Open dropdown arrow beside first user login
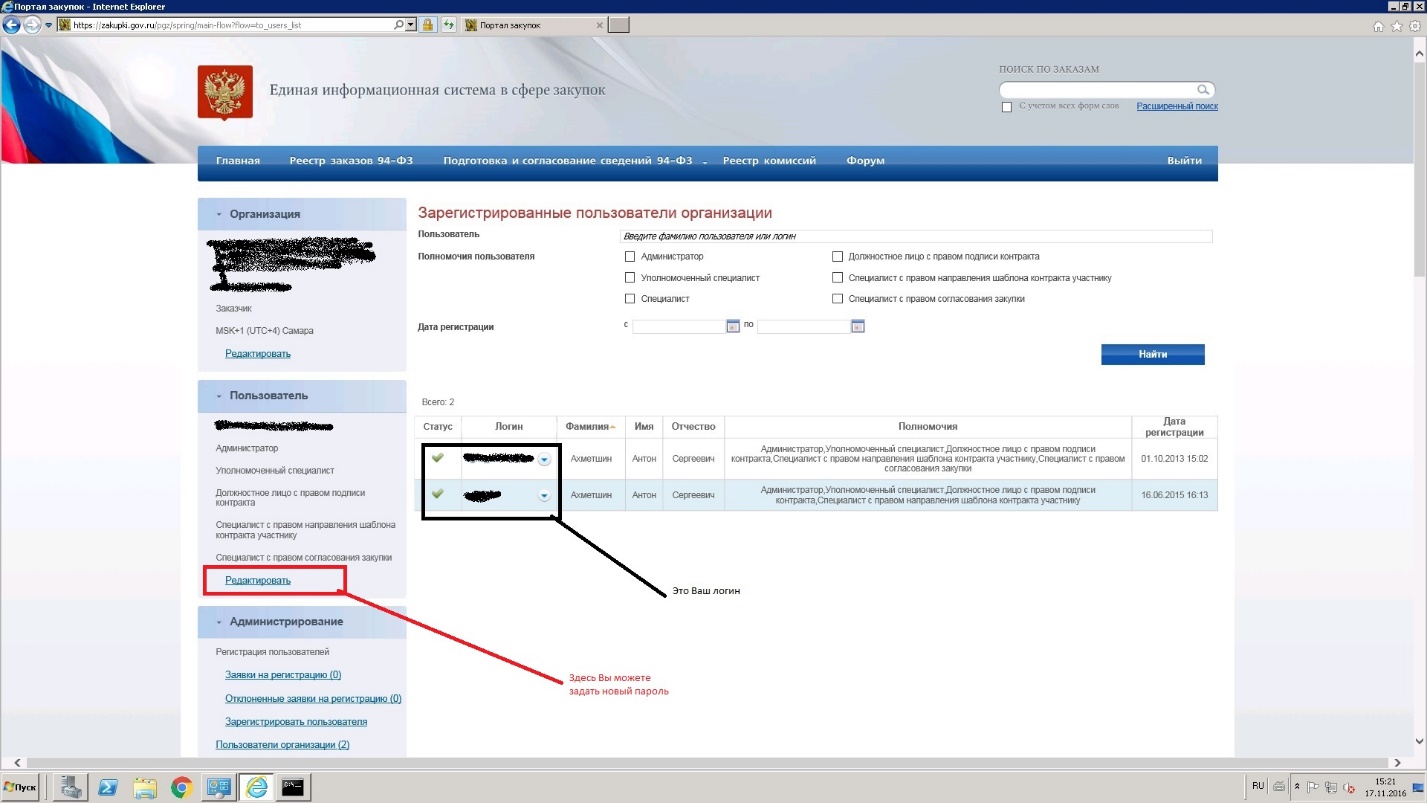 point(544,460)
